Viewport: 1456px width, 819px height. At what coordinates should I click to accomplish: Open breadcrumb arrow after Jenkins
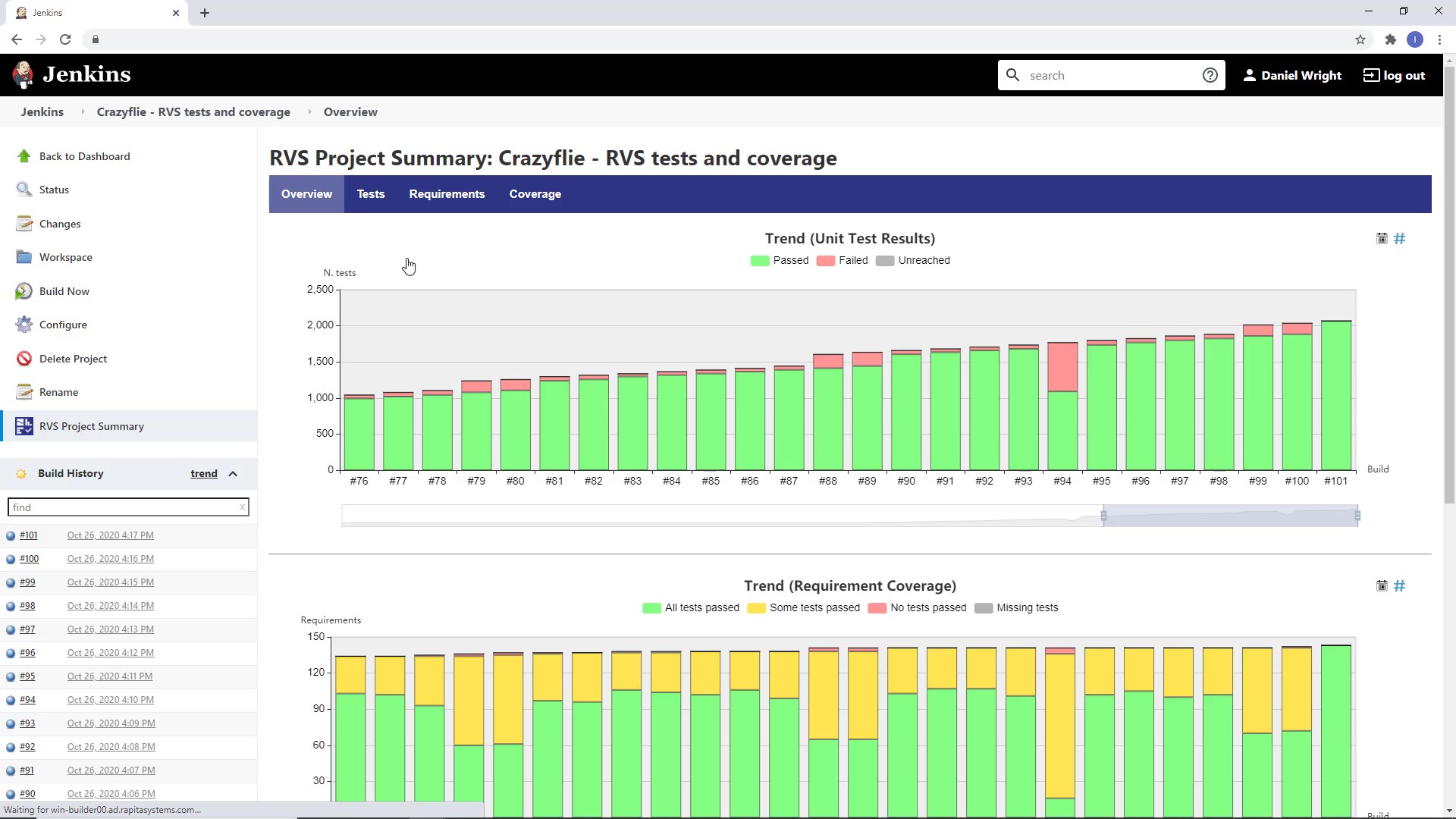coord(83,111)
